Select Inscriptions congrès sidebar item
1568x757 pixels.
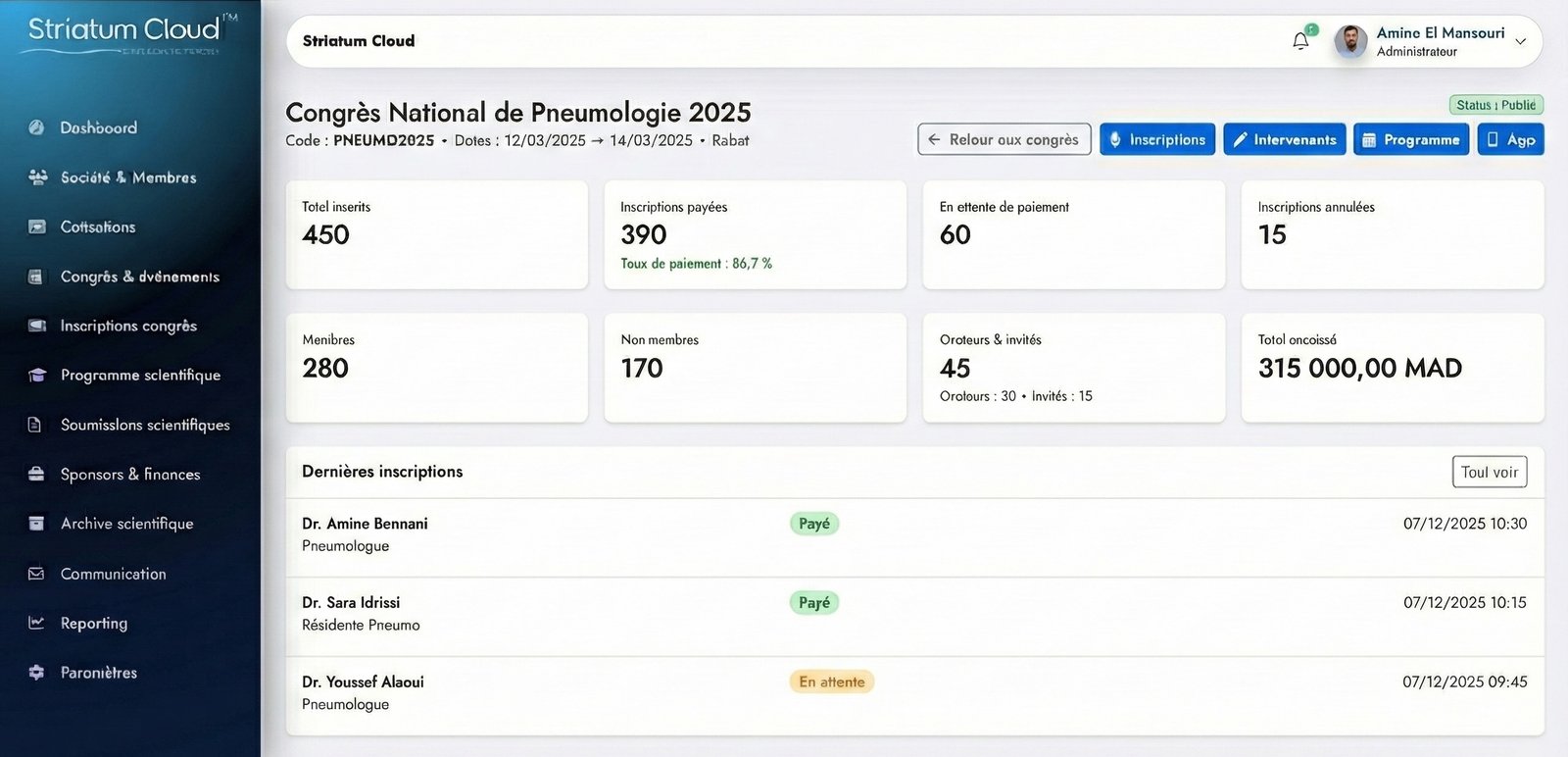click(x=128, y=326)
